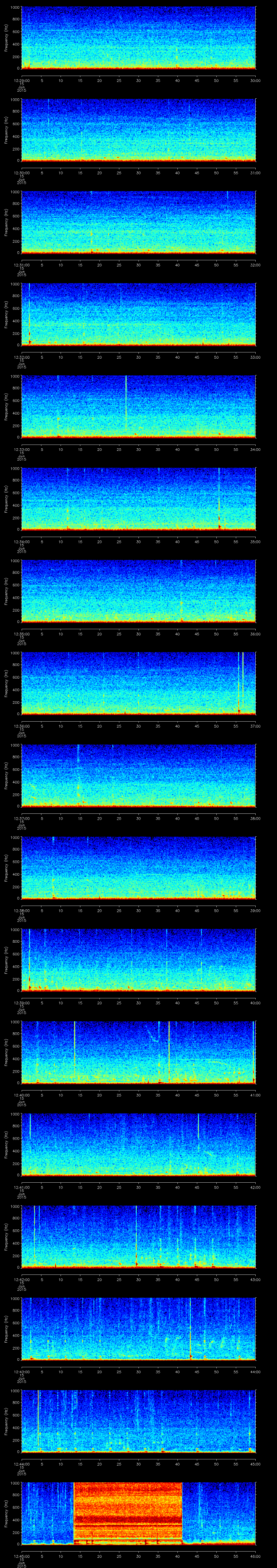
Task: Click the '43:00' end time label
Action: [x=255, y=1279]
